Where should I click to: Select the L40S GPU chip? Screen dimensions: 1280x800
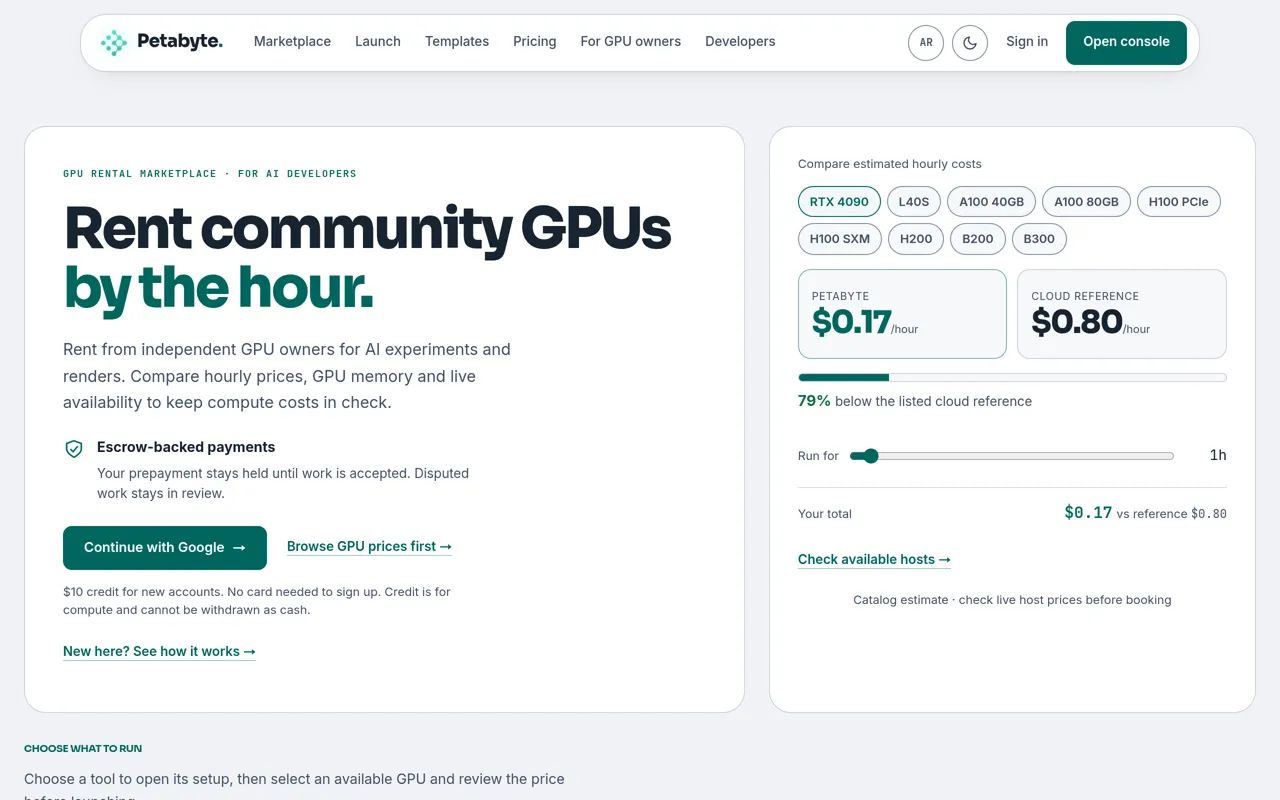914,202
